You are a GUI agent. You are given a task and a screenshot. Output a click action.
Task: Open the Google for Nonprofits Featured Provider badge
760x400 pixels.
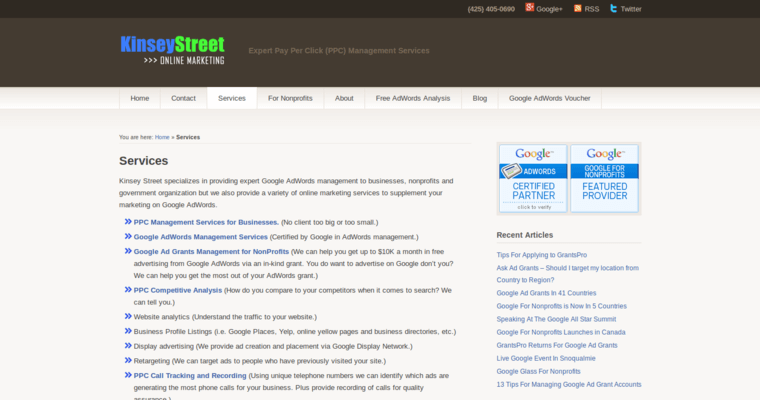[605, 178]
